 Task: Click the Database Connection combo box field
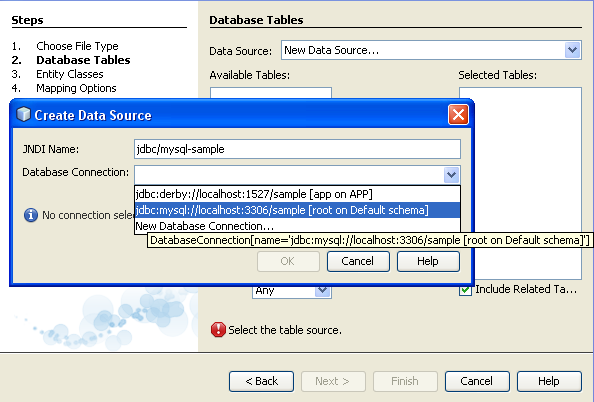click(x=297, y=175)
